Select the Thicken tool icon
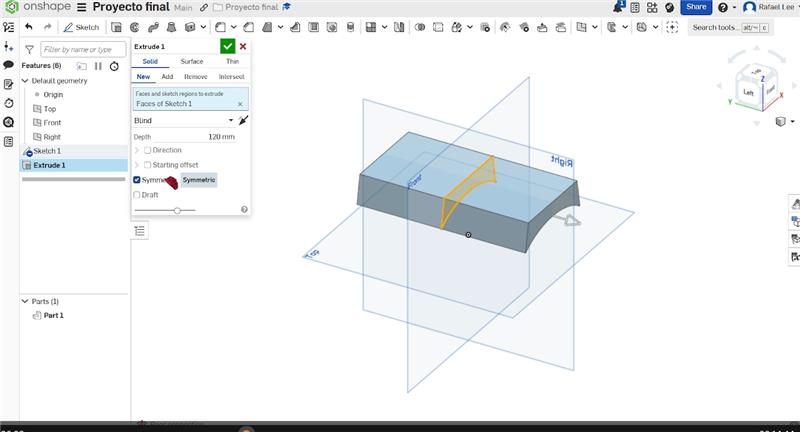Viewport: 800px width, 432px height. point(190,27)
